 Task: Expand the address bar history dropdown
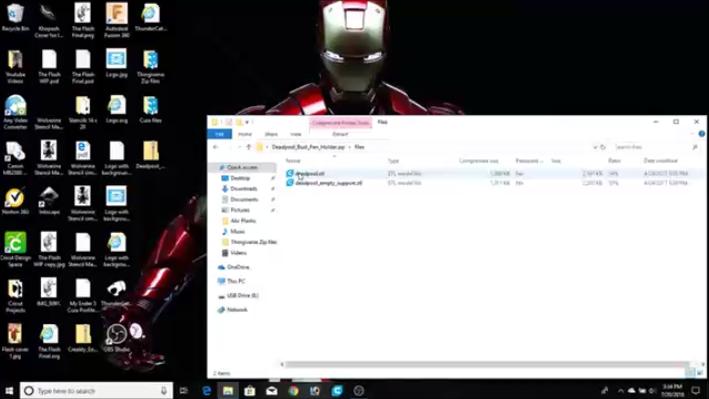(x=595, y=147)
